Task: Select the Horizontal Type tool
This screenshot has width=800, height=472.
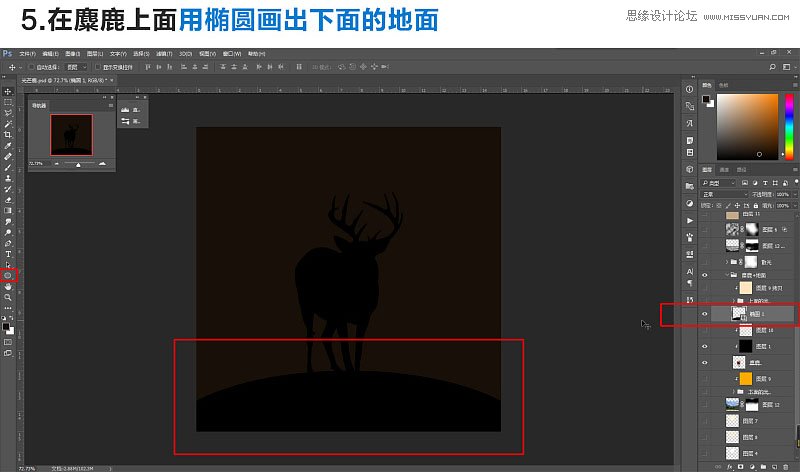Action: tap(8, 254)
